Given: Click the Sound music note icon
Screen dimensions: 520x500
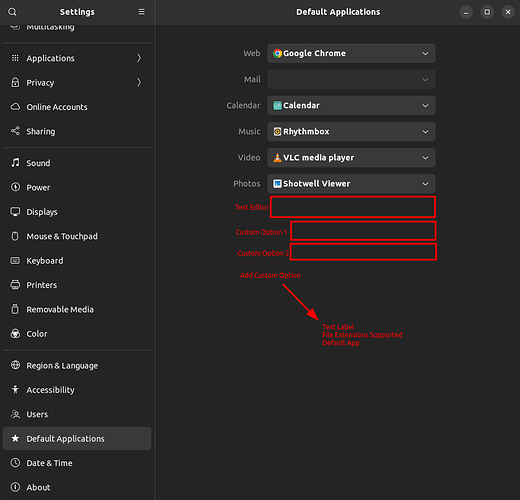Looking at the screenshot, I should 15,163.
